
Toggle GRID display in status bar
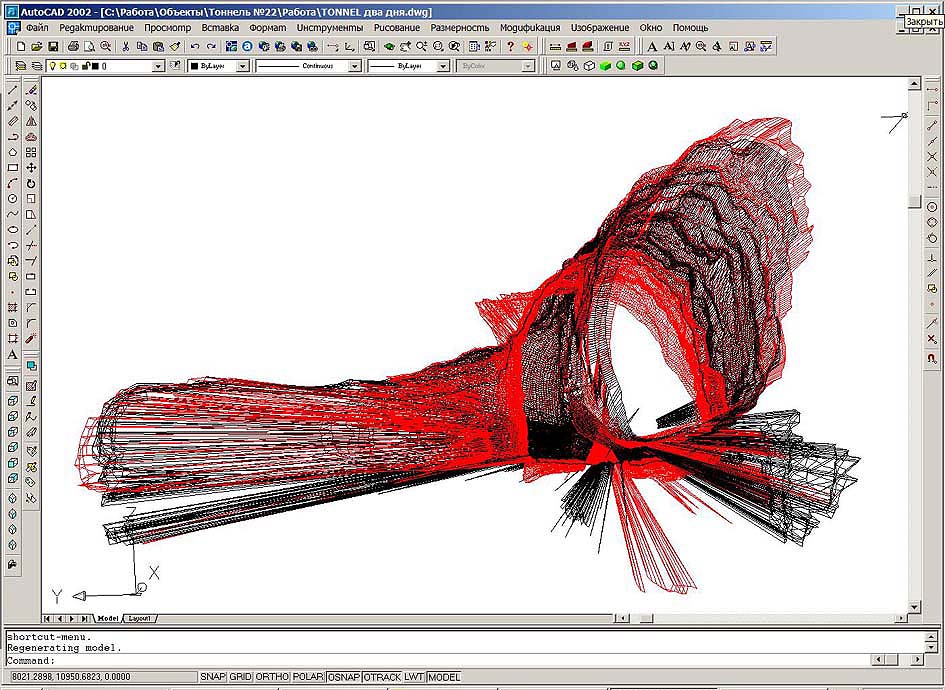[x=240, y=677]
